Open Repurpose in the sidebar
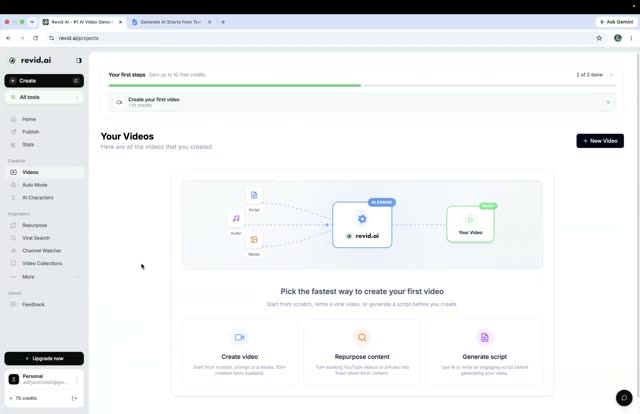The image size is (640, 414). 35,225
